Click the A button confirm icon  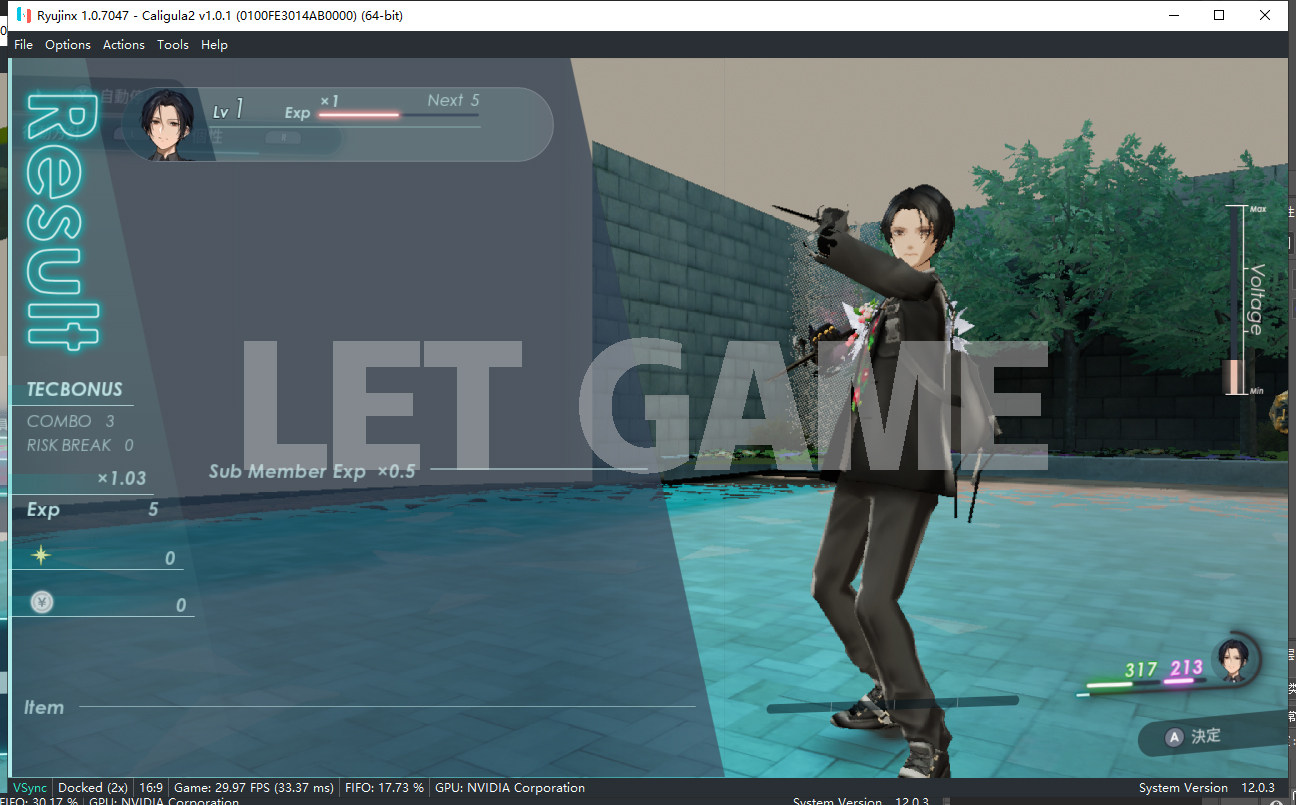[x=1174, y=737]
